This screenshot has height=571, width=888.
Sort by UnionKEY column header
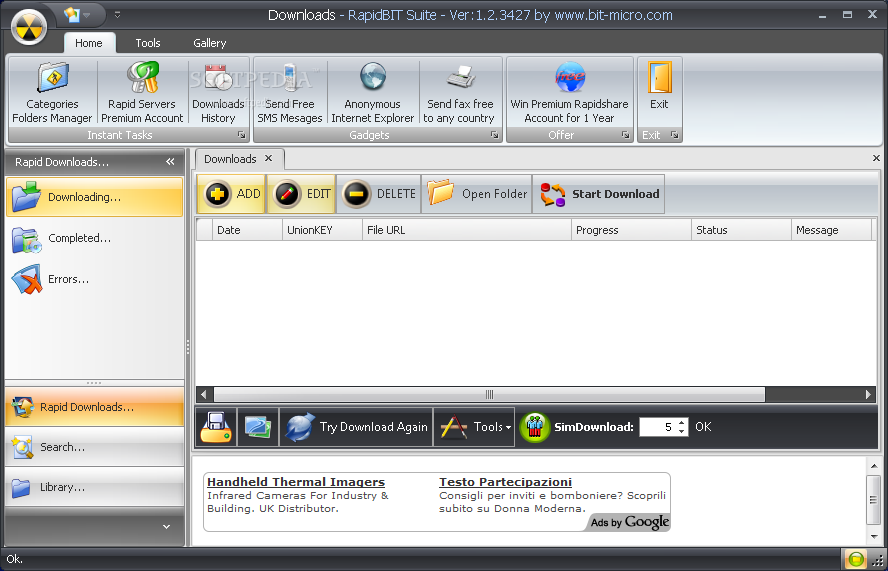click(x=322, y=230)
